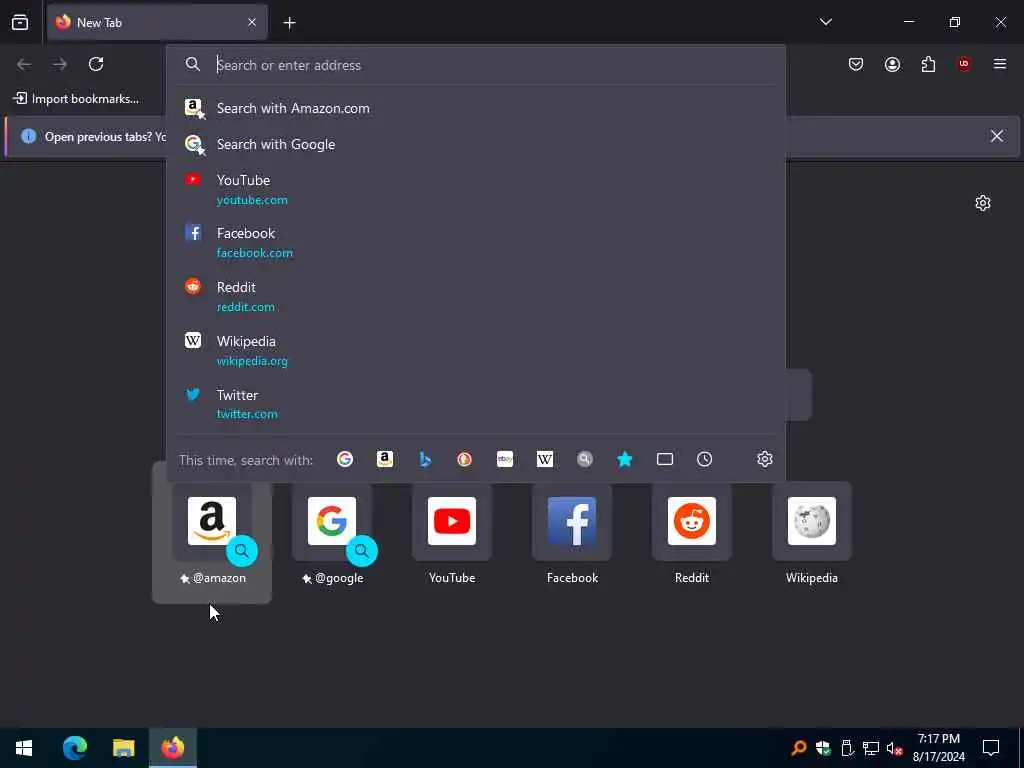Open the @google shortcut tile
Viewport: 1024px width, 768px height.
332,533
